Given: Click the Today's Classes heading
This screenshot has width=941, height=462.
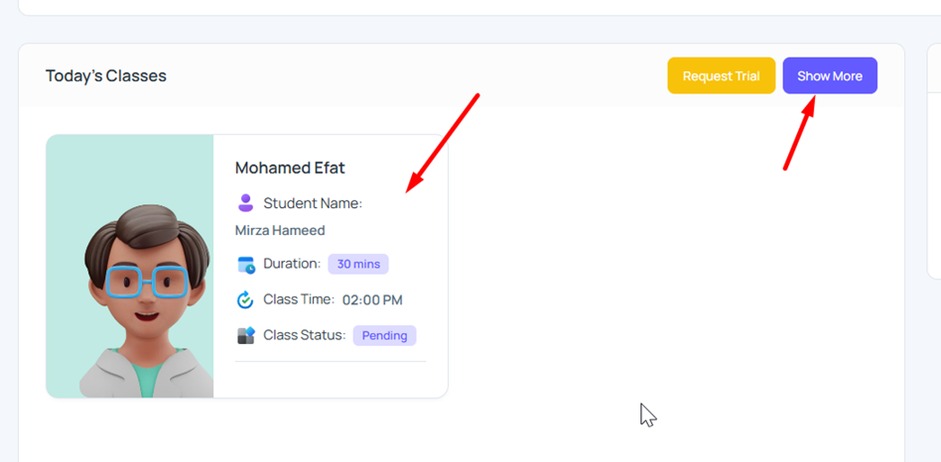Looking at the screenshot, I should click(106, 76).
